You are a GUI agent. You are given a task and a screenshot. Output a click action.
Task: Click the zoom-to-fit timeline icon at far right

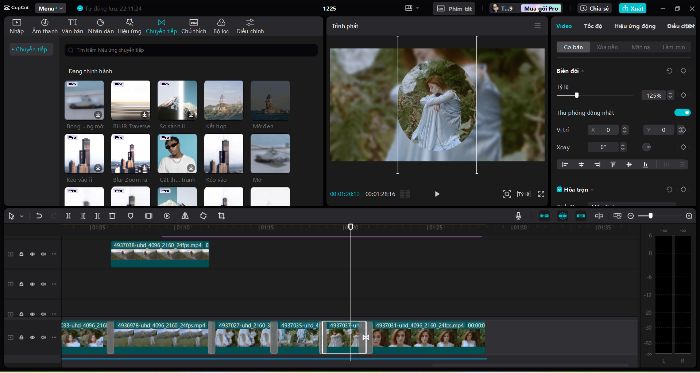[689, 216]
